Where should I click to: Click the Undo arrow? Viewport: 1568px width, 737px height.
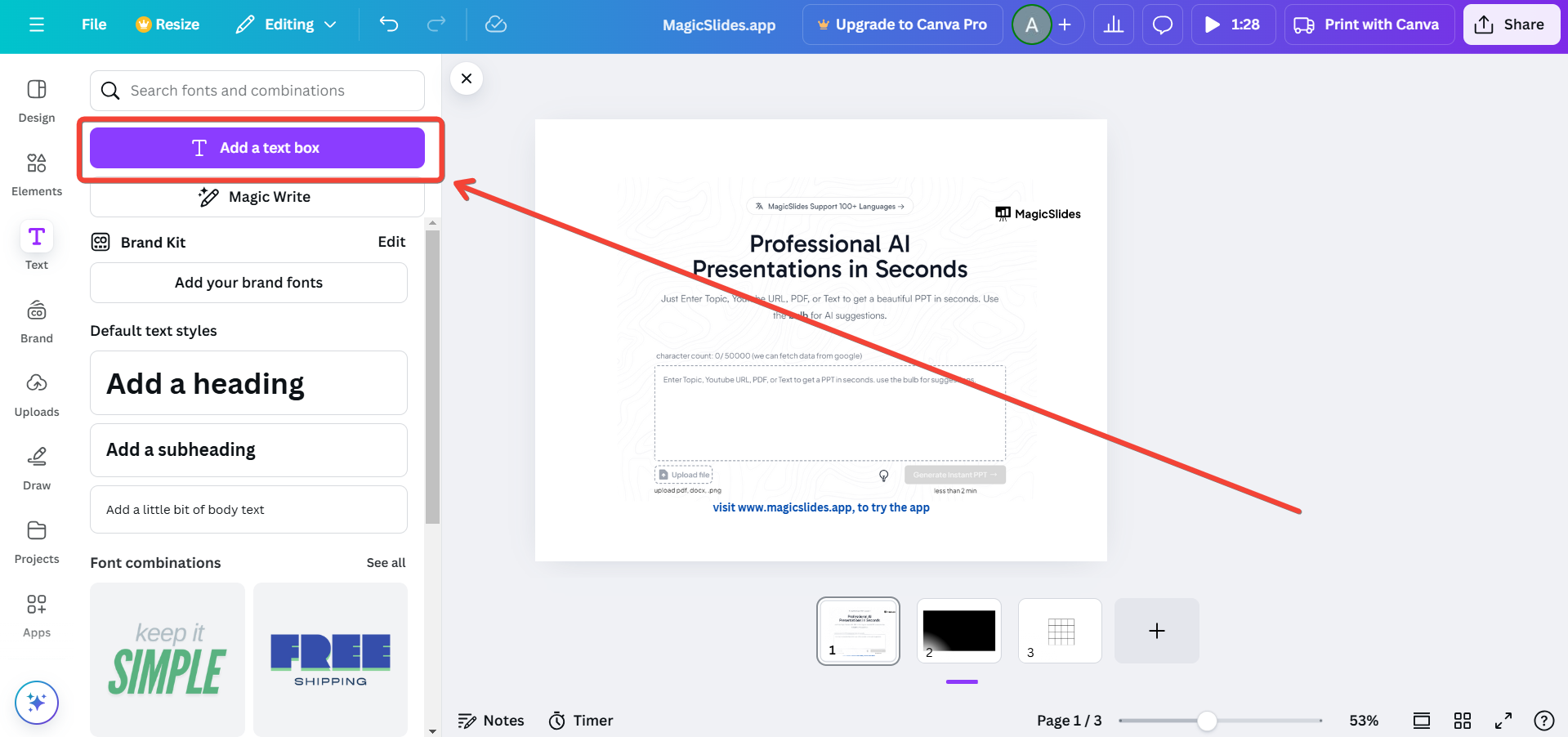pyautogui.click(x=389, y=25)
